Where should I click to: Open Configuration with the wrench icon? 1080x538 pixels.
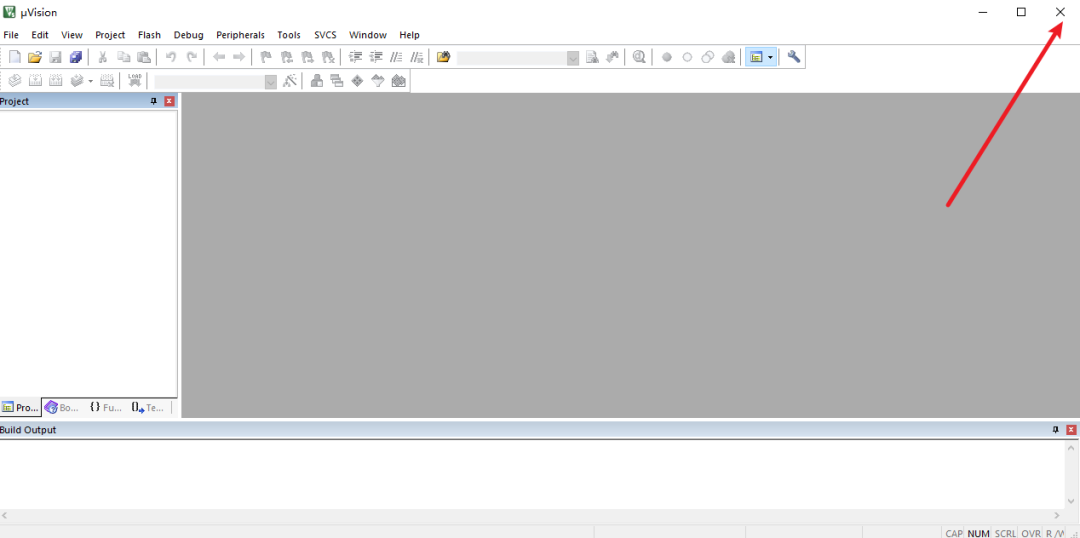(x=794, y=57)
